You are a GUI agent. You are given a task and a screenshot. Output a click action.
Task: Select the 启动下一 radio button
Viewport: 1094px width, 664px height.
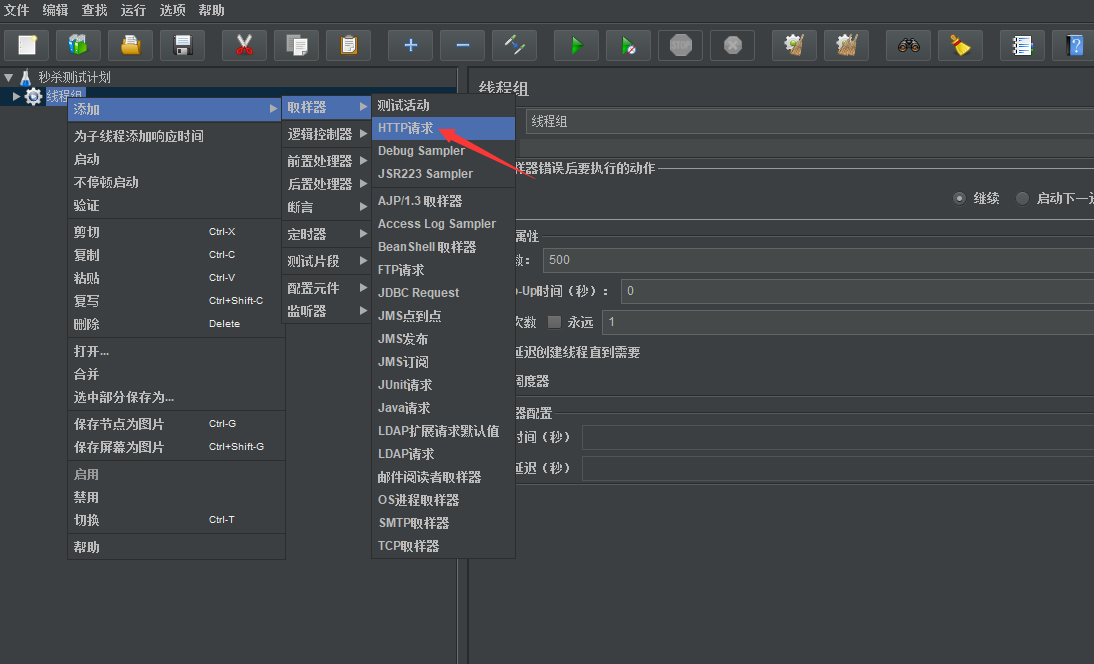pyautogui.click(x=1022, y=199)
